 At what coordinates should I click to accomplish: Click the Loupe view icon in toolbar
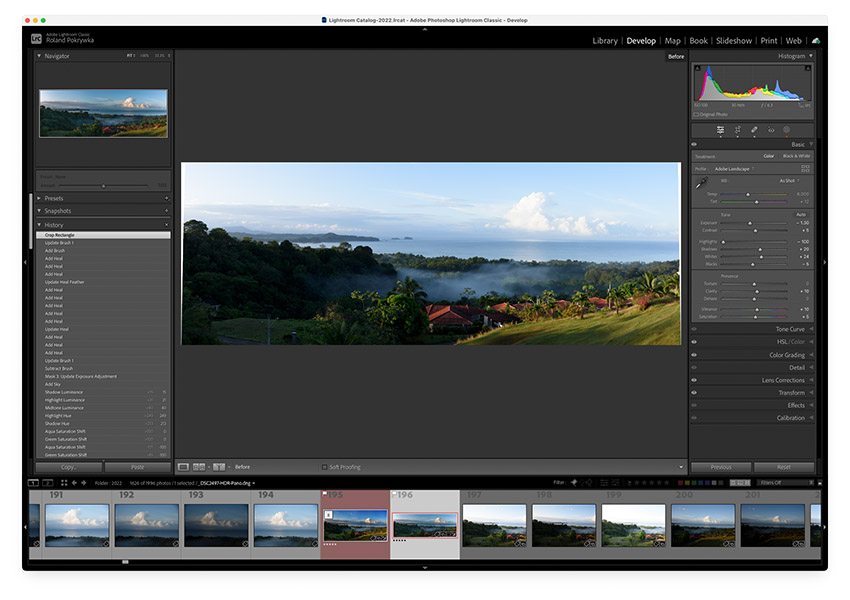(183, 467)
